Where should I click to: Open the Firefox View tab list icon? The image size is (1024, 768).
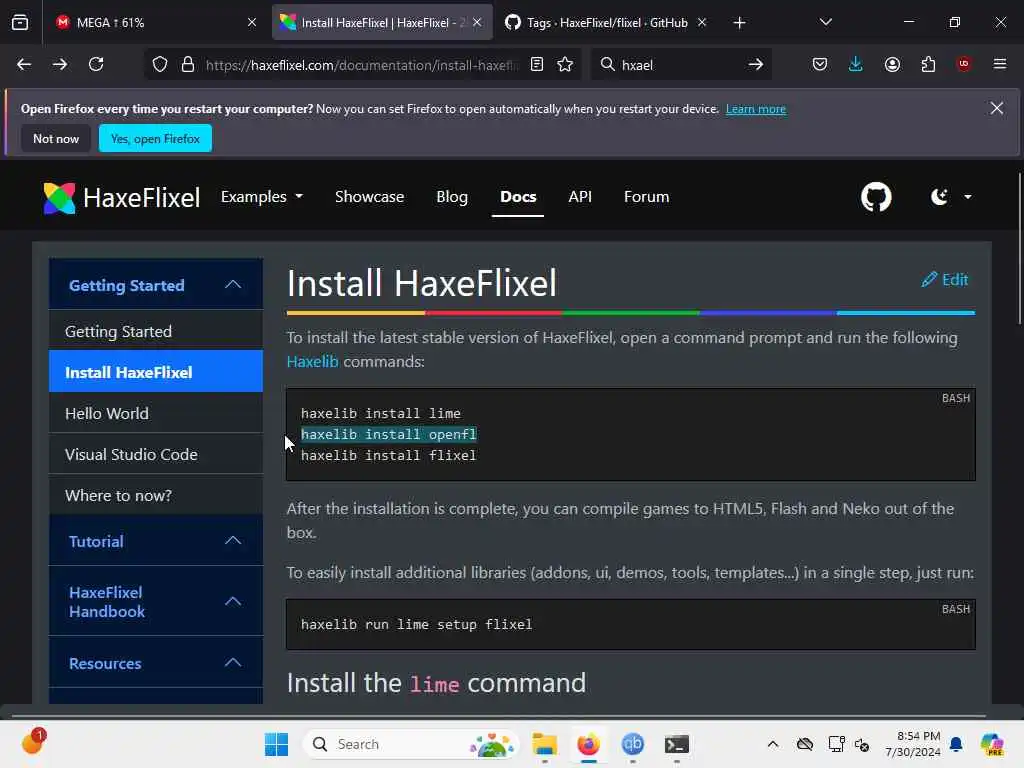(20, 22)
